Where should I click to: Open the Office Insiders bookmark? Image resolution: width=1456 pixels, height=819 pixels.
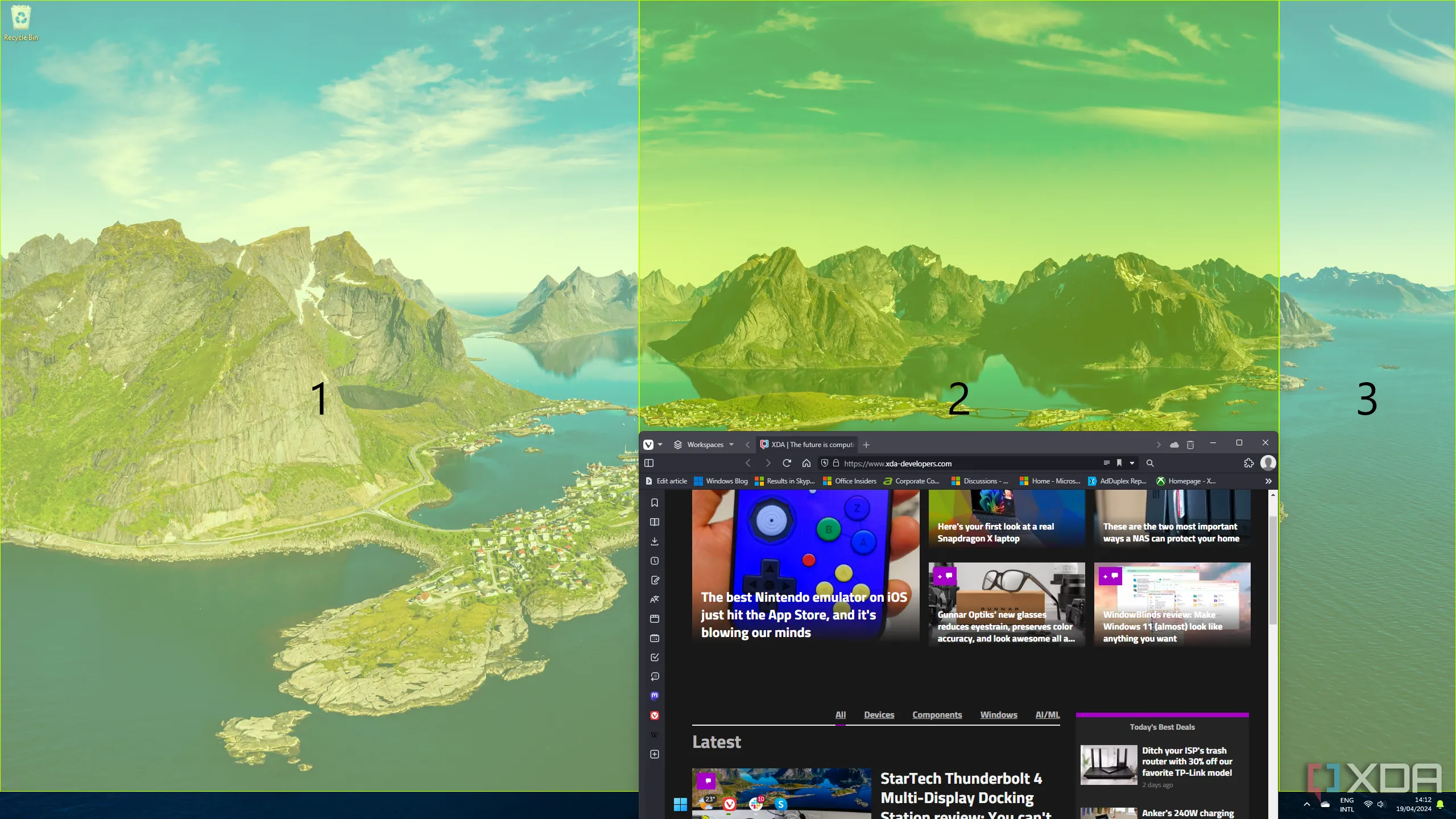pos(850,481)
